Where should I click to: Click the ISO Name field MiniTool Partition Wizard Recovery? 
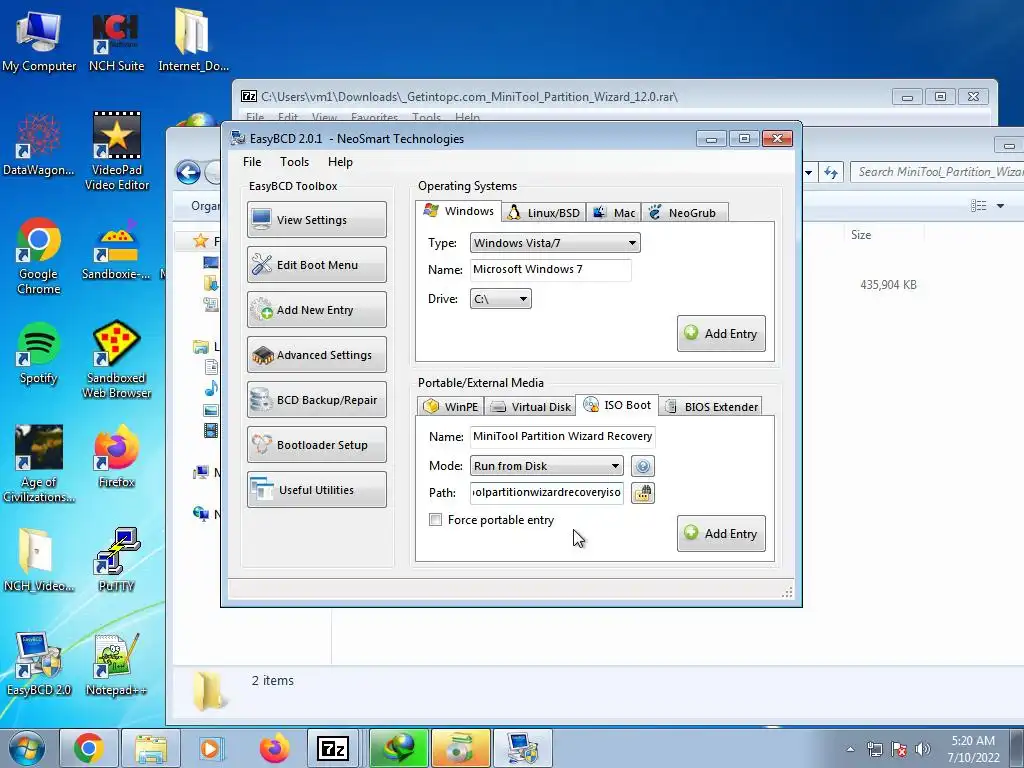click(x=562, y=436)
